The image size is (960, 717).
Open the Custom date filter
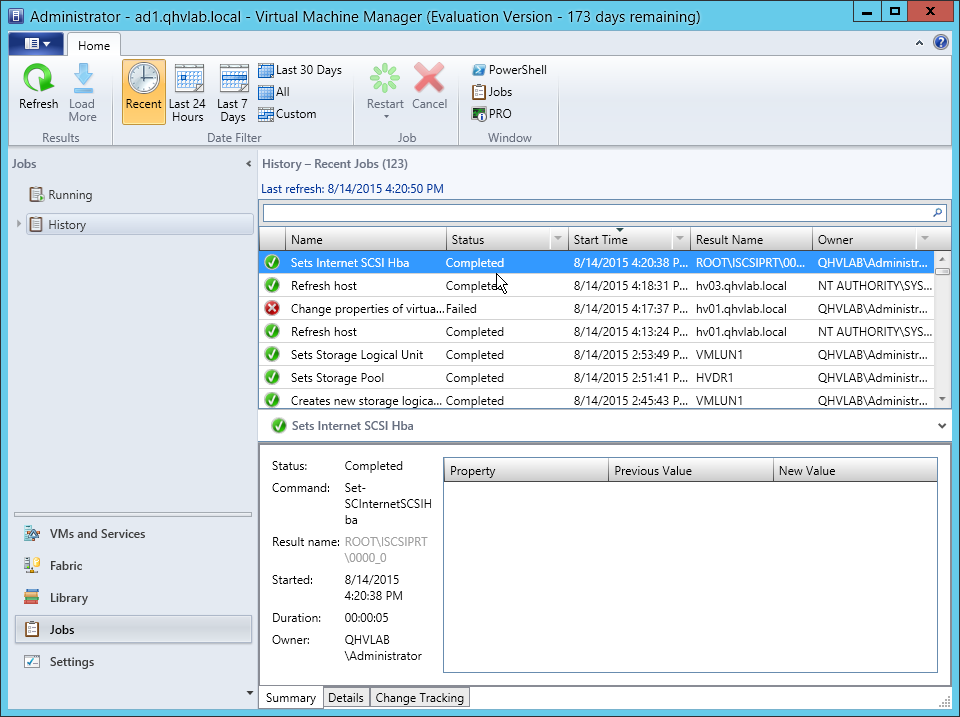point(287,114)
